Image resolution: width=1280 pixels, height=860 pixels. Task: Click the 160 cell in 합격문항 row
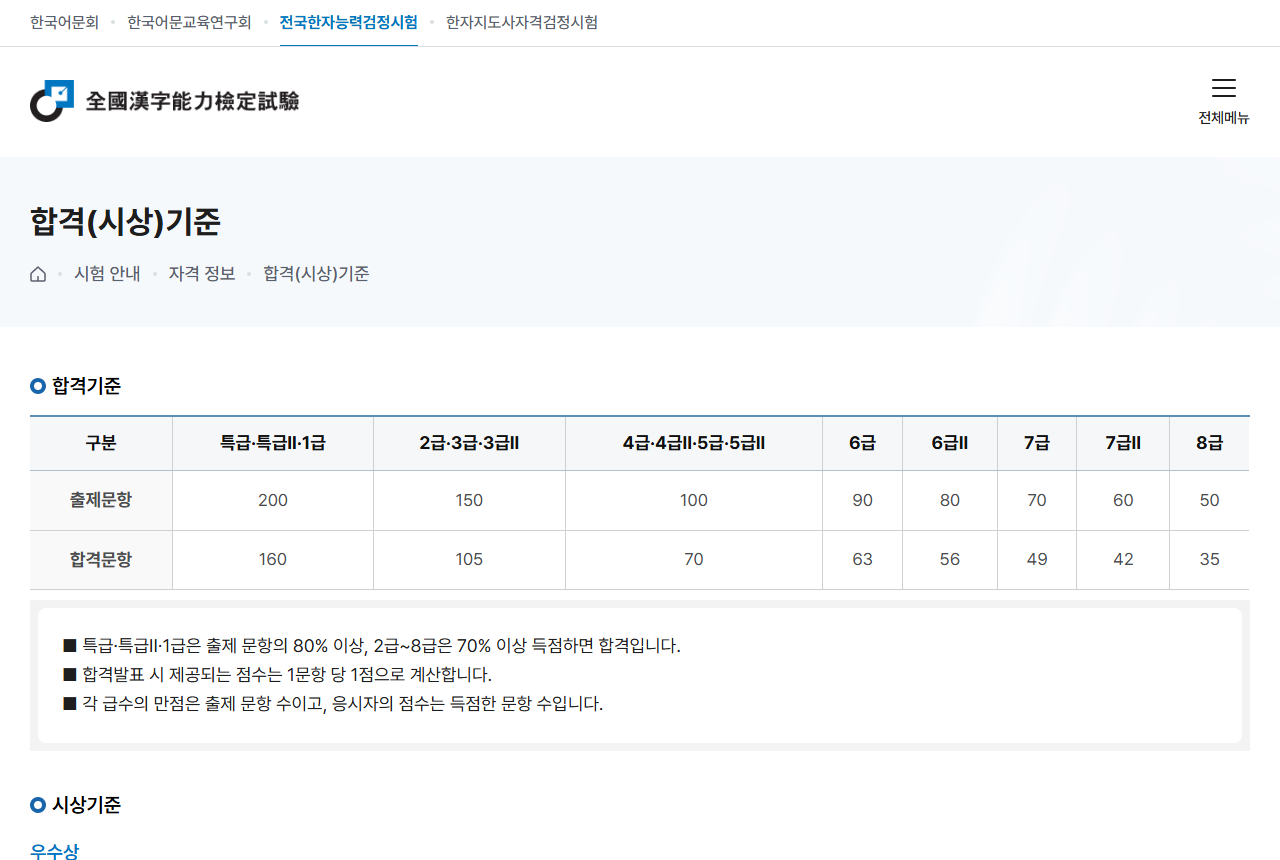(x=273, y=560)
